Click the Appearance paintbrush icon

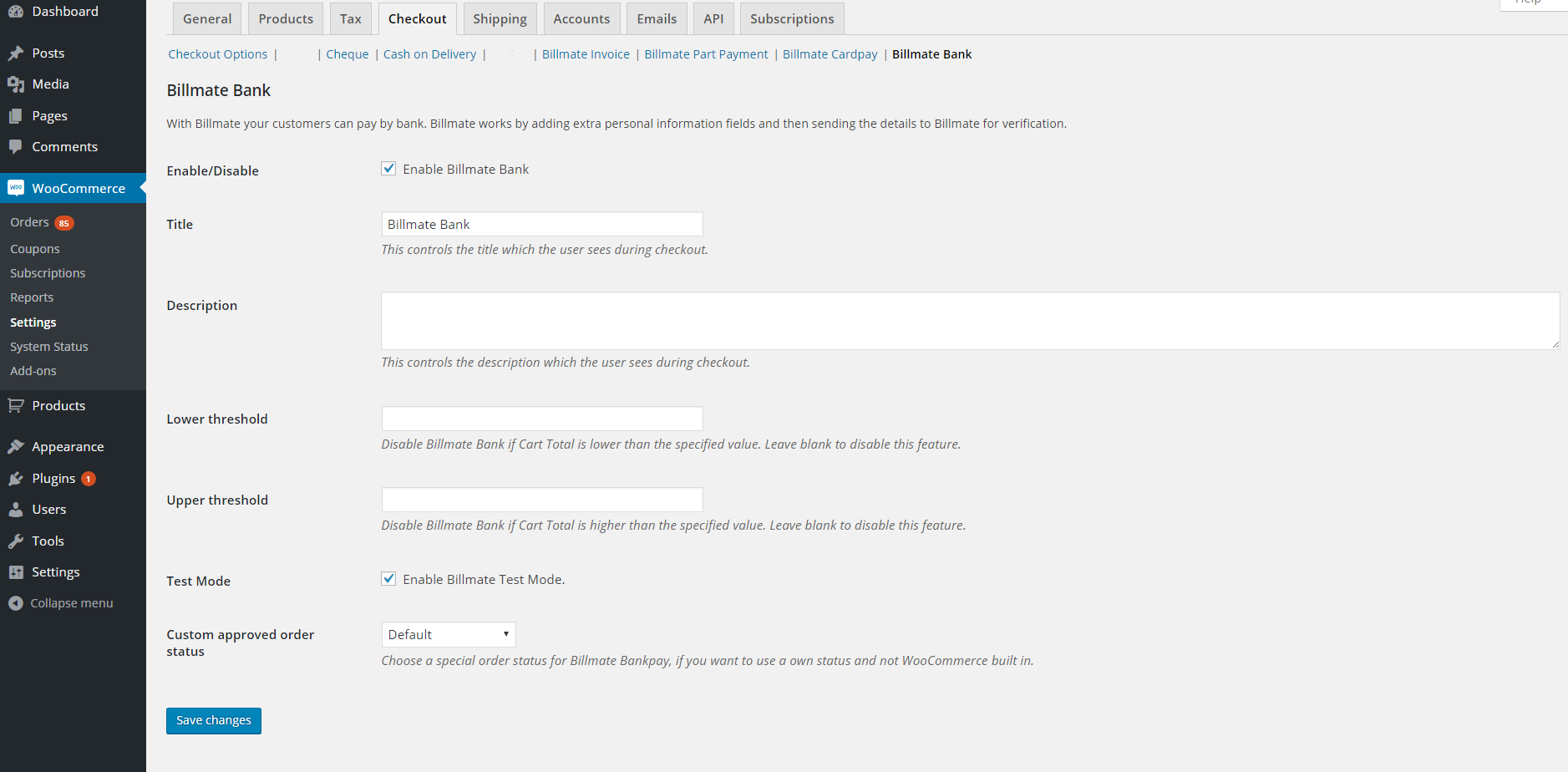[15, 447]
